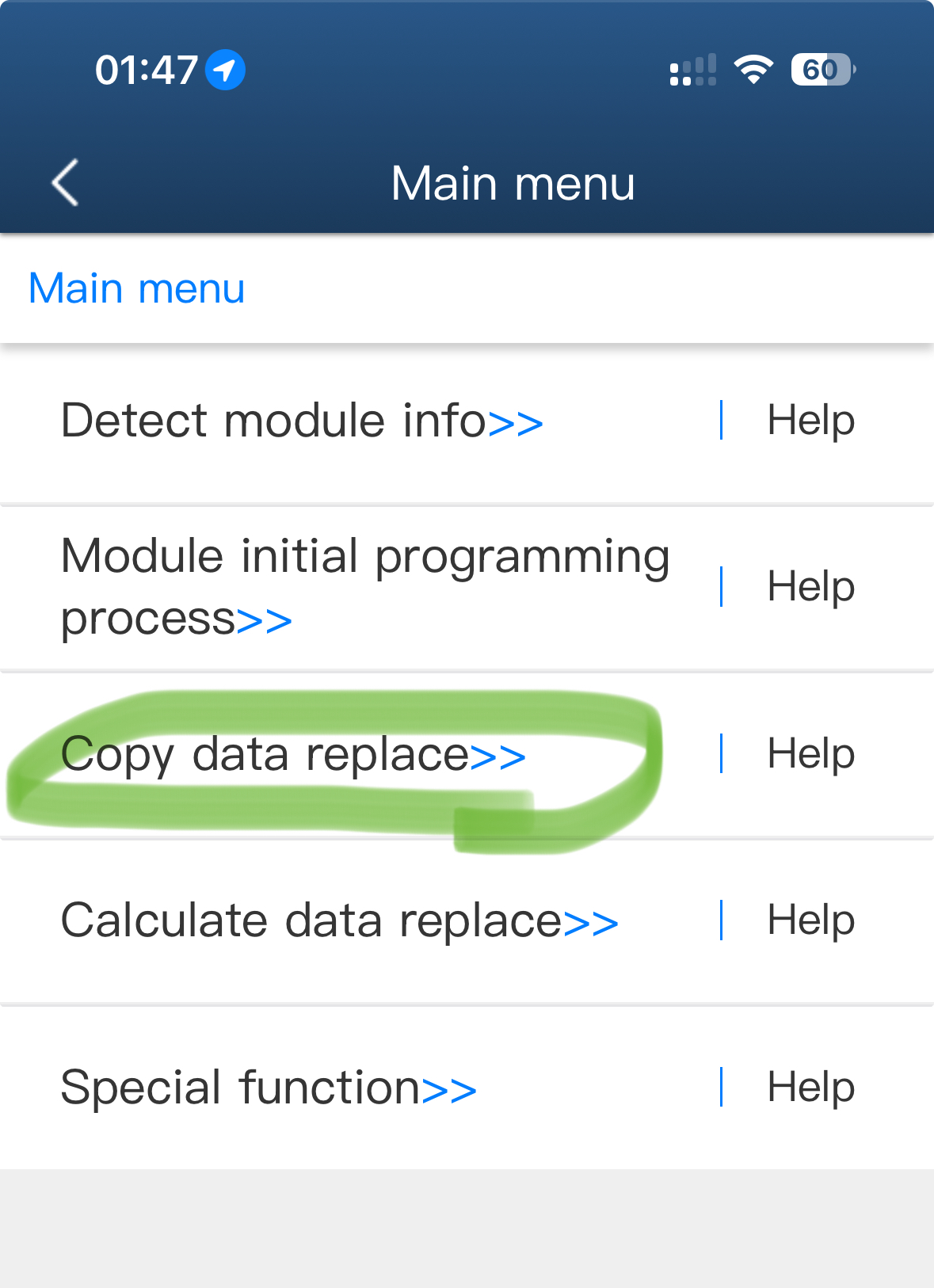Open Help for Special function
The width and height of the screenshot is (934, 1288).
click(810, 1088)
